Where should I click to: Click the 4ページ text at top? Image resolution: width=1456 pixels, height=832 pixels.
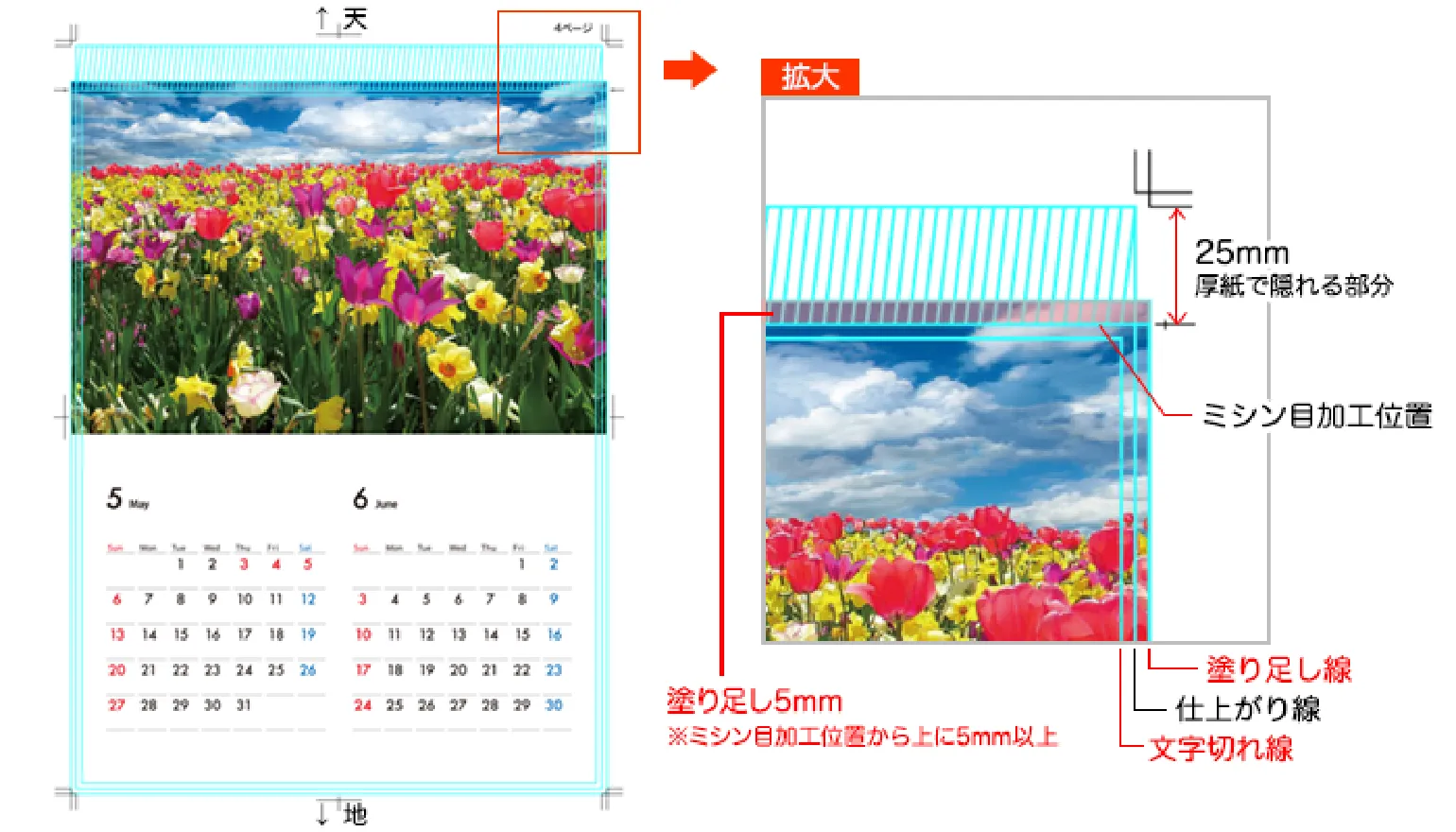[572, 28]
